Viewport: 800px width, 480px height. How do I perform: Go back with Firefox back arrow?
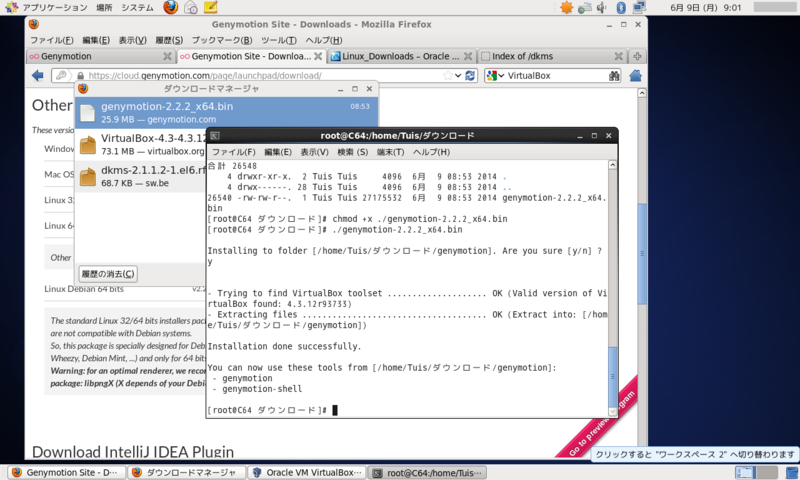tap(38, 75)
